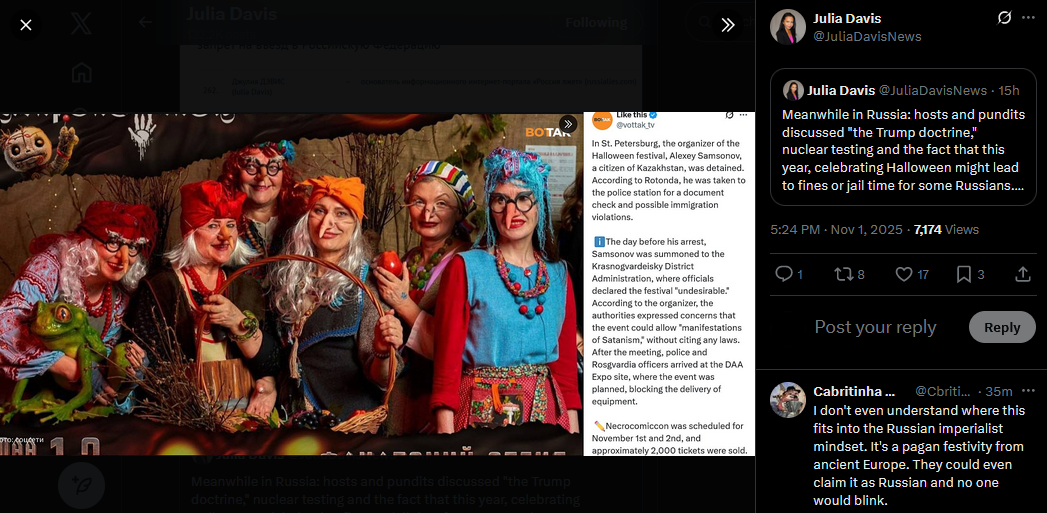Open Cabritinha display name link
1047x513 pixels.
854,391
